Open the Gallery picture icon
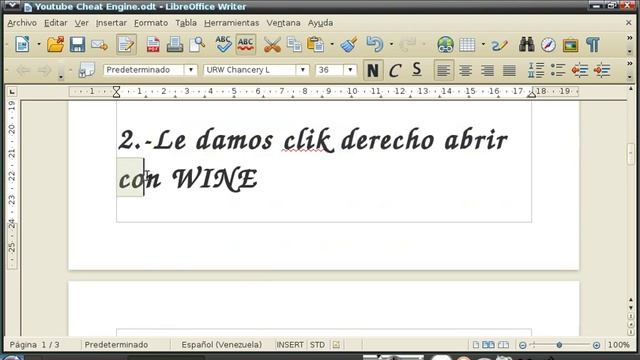This screenshot has height=360, width=640. click(570, 44)
